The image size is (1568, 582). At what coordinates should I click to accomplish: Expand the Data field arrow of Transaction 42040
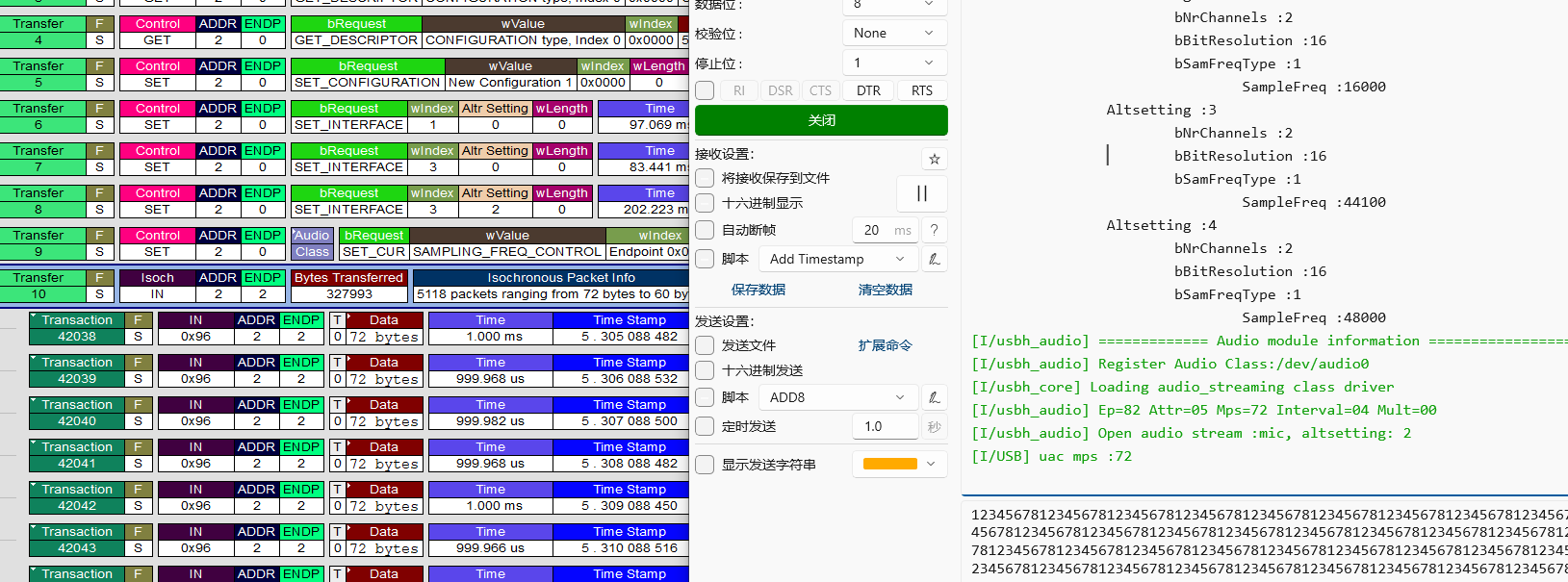(x=349, y=400)
